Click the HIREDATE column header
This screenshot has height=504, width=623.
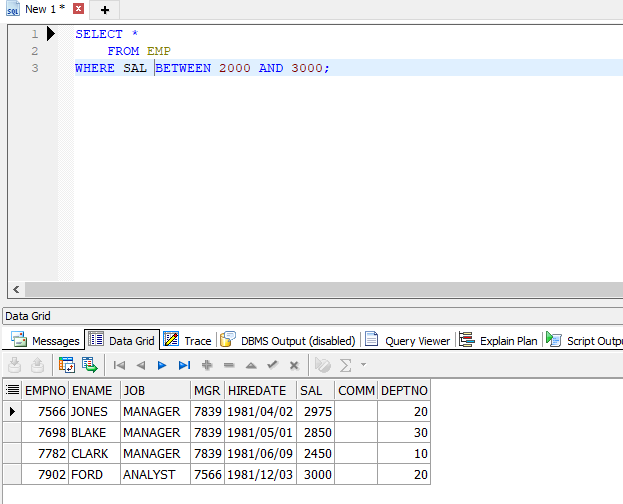[261, 390]
